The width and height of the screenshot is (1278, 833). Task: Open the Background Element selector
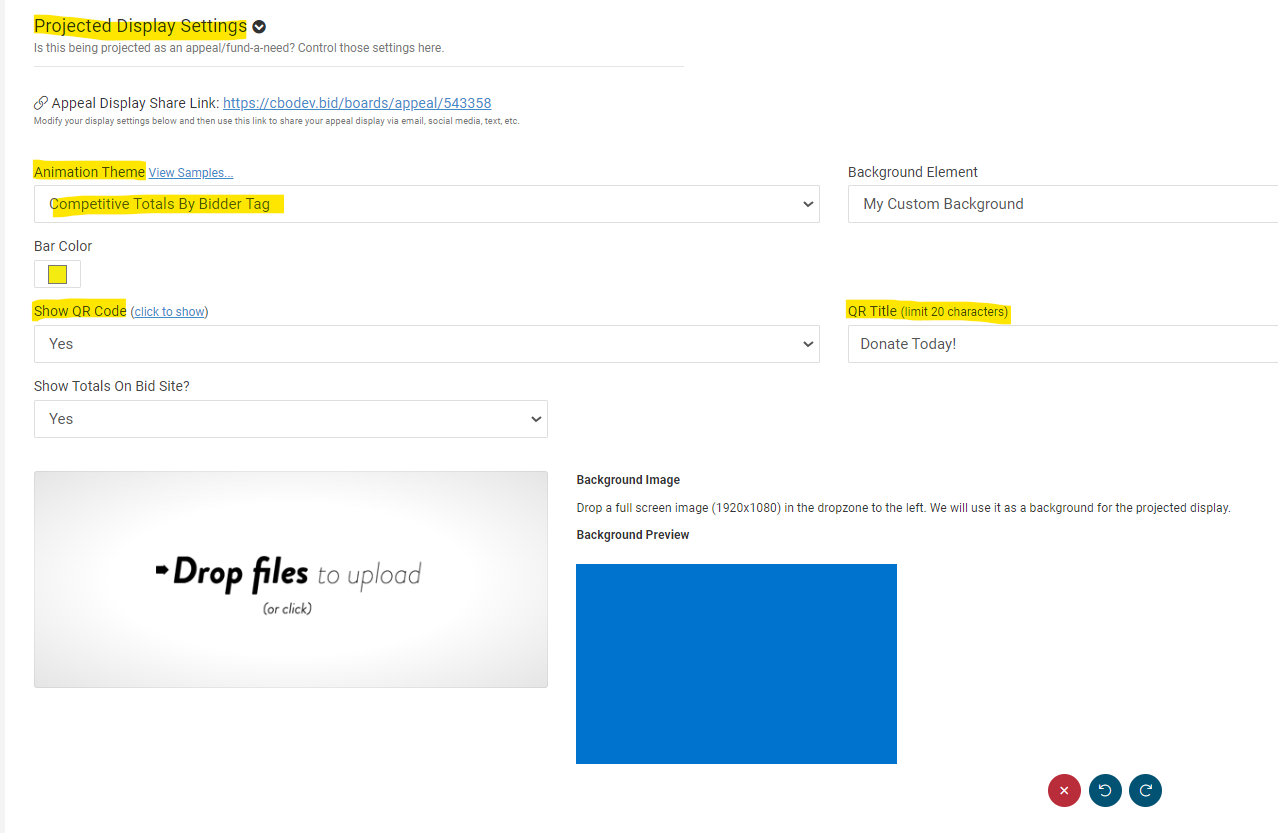[x=1062, y=204]
